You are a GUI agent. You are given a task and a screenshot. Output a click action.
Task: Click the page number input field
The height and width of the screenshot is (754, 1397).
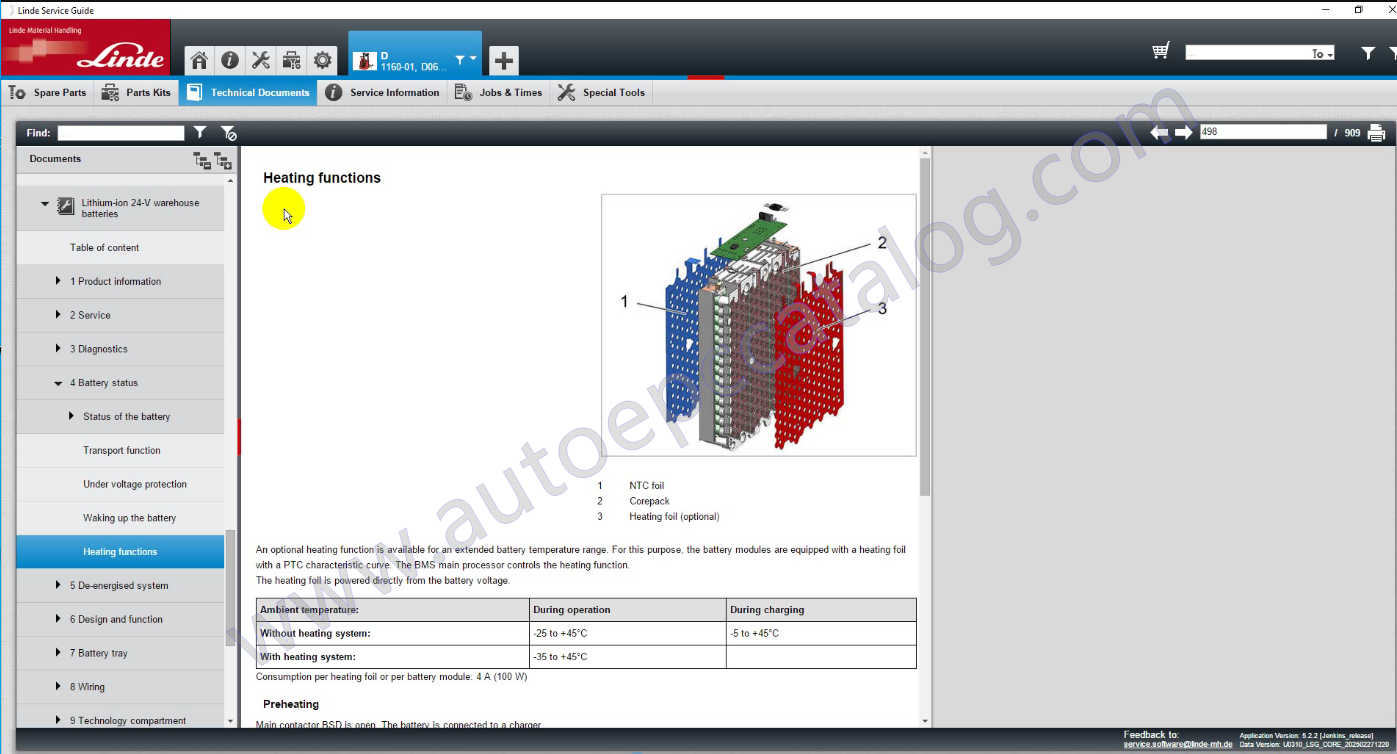coord(1262,132)
